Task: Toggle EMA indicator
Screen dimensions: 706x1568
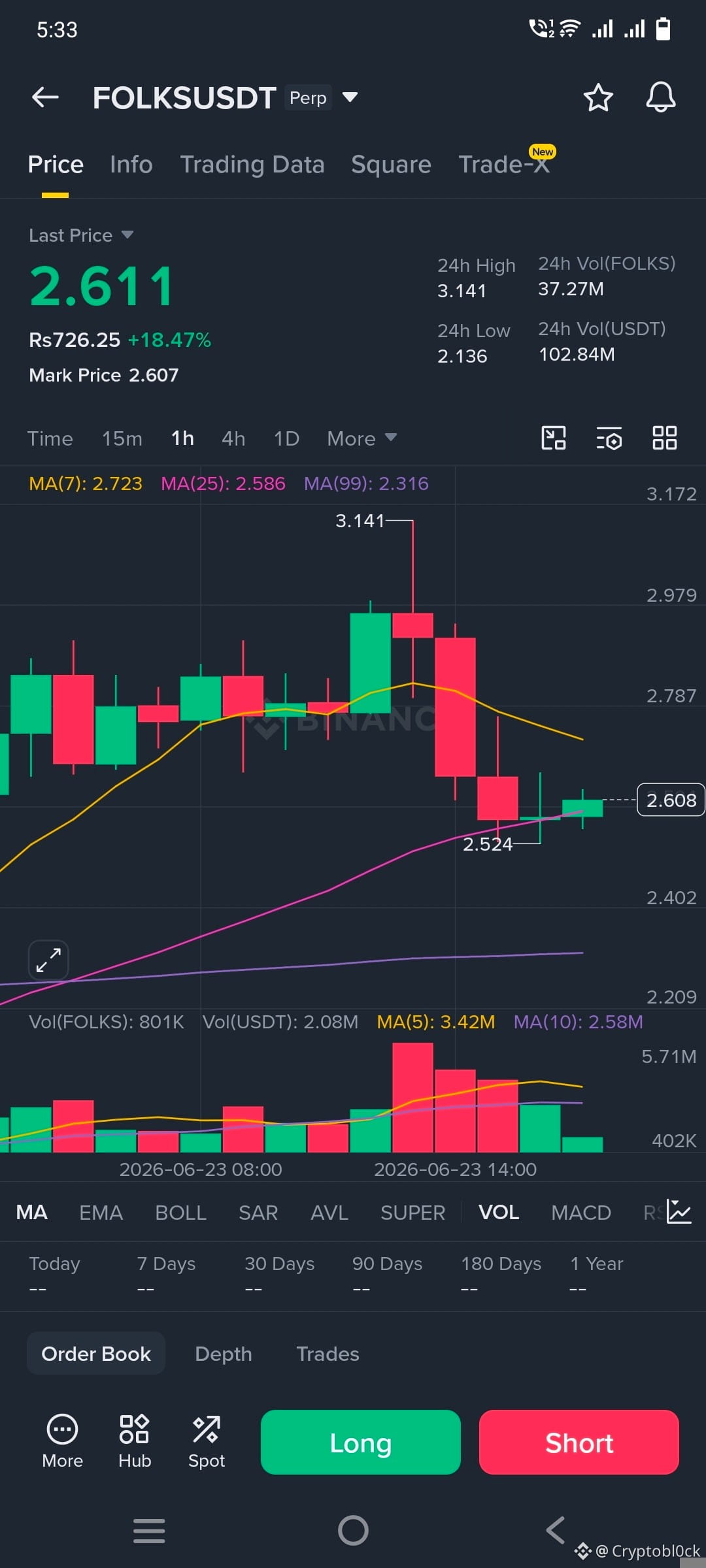Action: pyautogui.click(x=101, y=1213)
